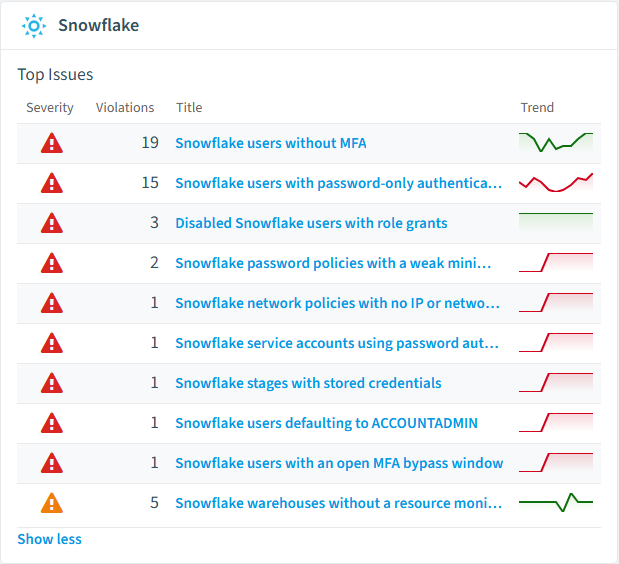Open 'Snowflake users defaulting to ACCOUNTADMIN'
The width and height of the screenshot is (619, 564).
(326, 423)
